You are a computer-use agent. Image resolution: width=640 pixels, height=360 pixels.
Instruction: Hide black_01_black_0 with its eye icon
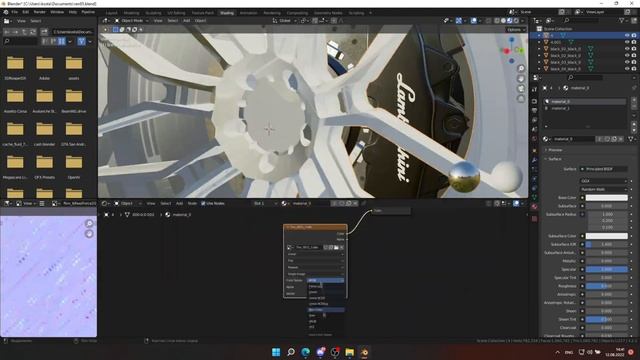tap(627, 49)
